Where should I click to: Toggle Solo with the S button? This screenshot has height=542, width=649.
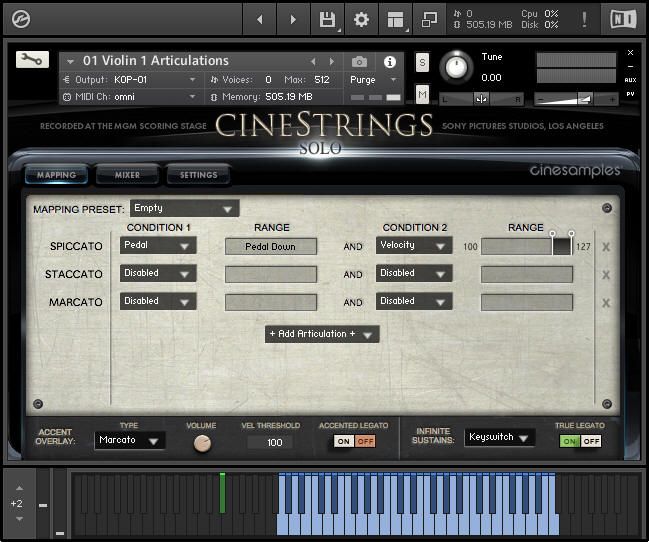click(422, 63)
